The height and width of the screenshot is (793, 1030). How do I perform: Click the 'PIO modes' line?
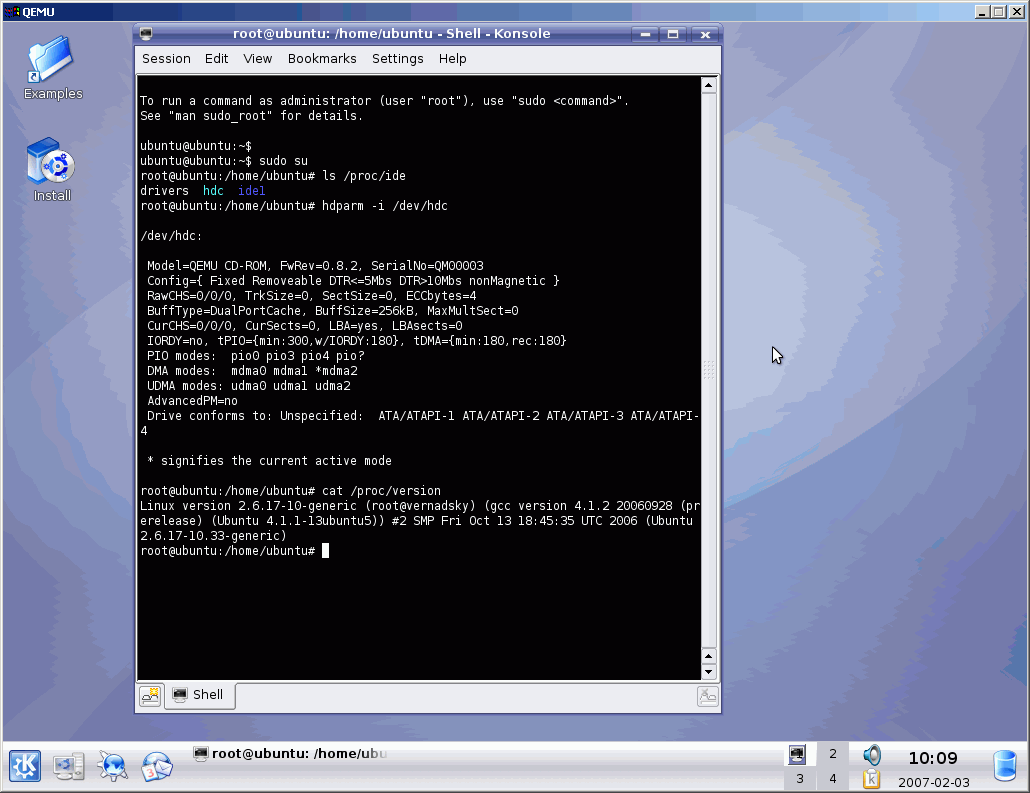pos(256,355)
